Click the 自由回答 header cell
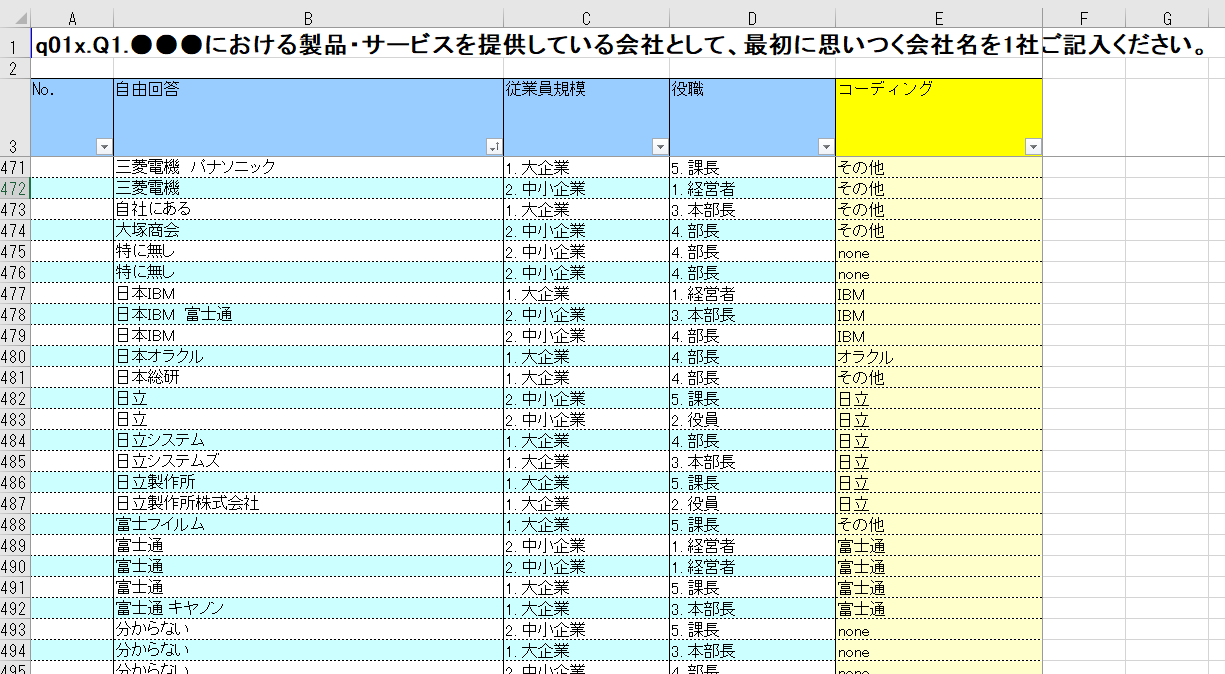The height and width of the screenshot is (674, 1225). pyautogui.click(x=308, y=117)
